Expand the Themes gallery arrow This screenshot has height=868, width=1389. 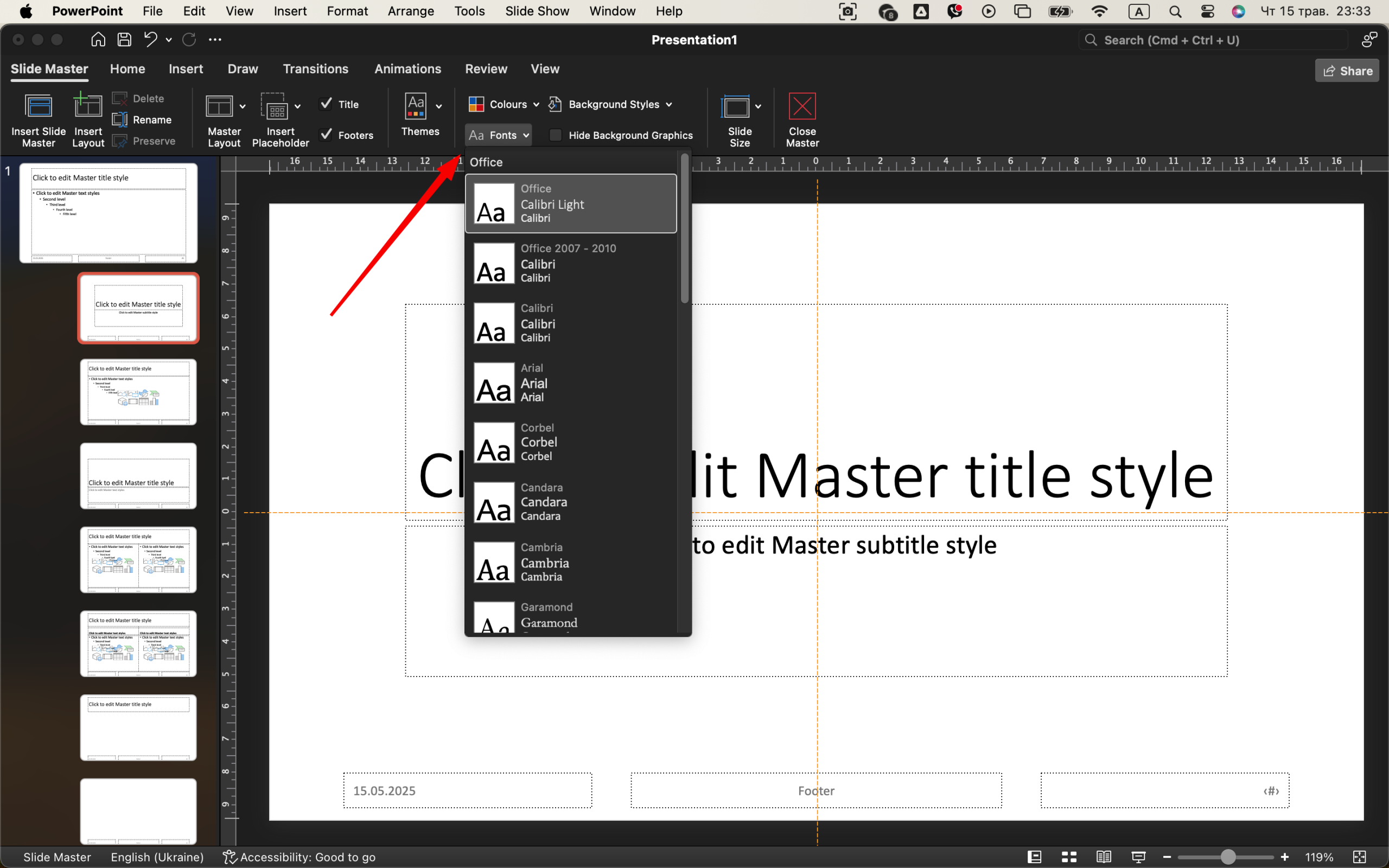click(x=439, y=106)
